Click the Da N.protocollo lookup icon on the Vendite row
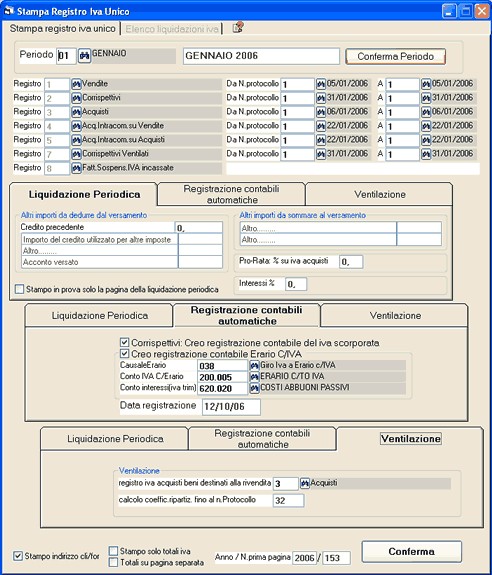Screen dimensions: 492x575 pos(321,84)
